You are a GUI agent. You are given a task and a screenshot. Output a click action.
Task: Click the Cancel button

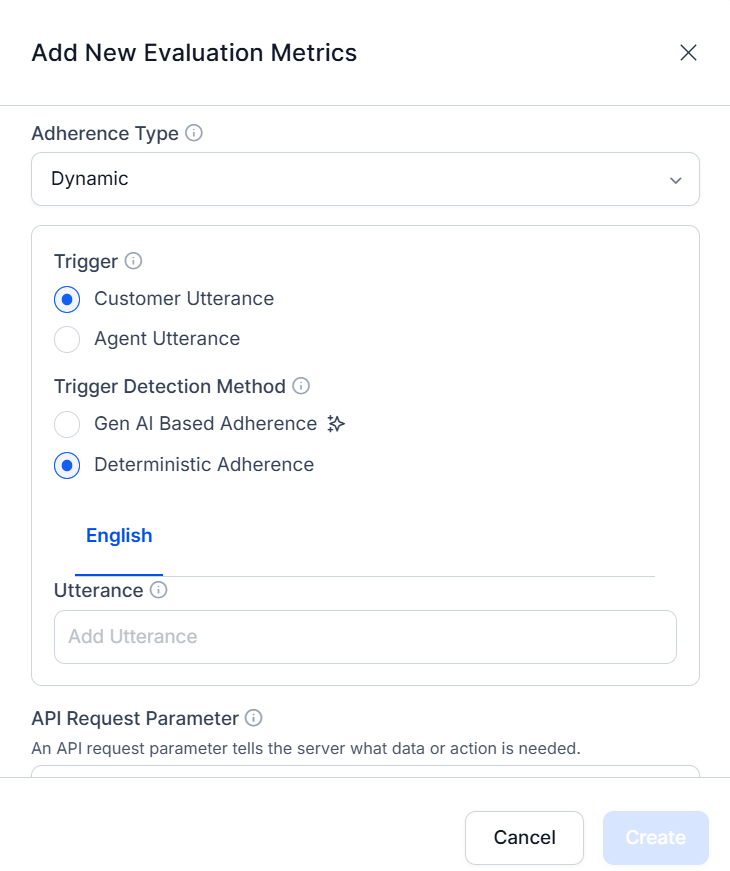coord(524,838)
